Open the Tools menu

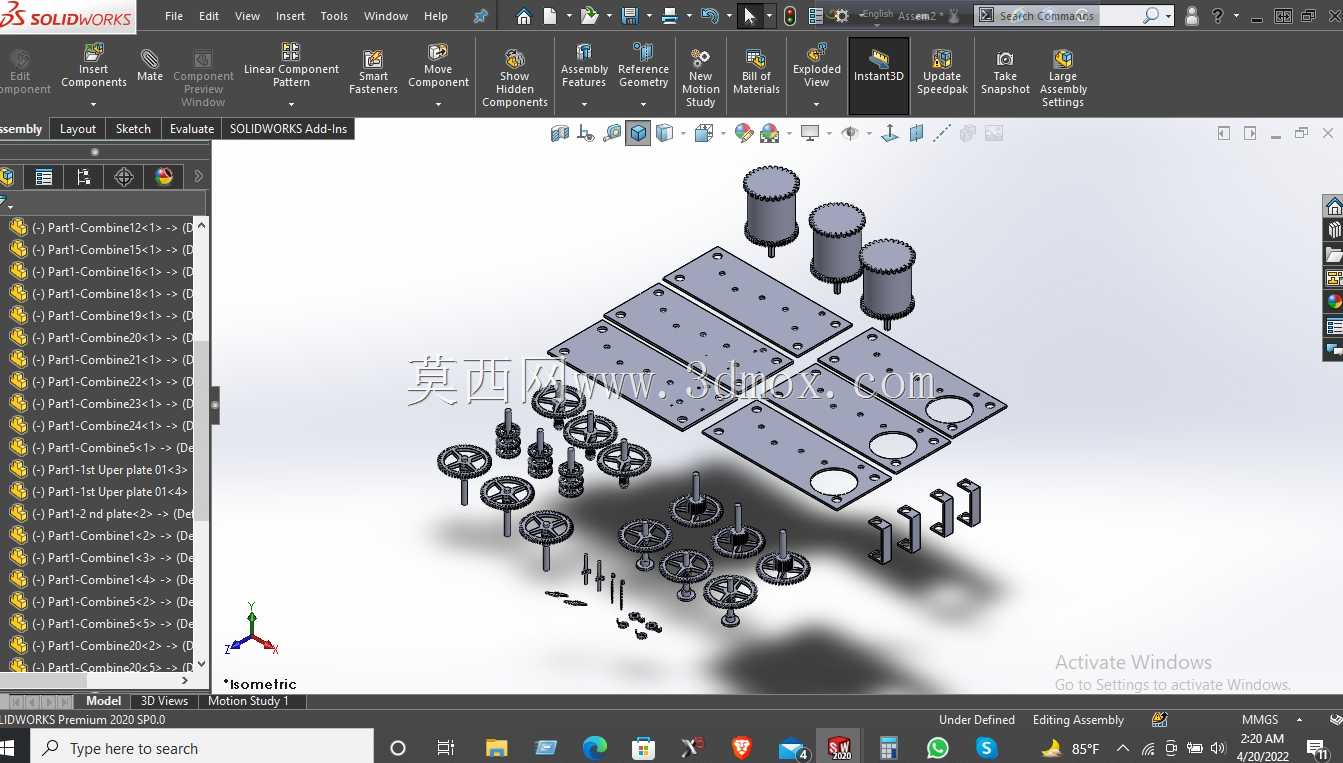[x=334, y=16]
